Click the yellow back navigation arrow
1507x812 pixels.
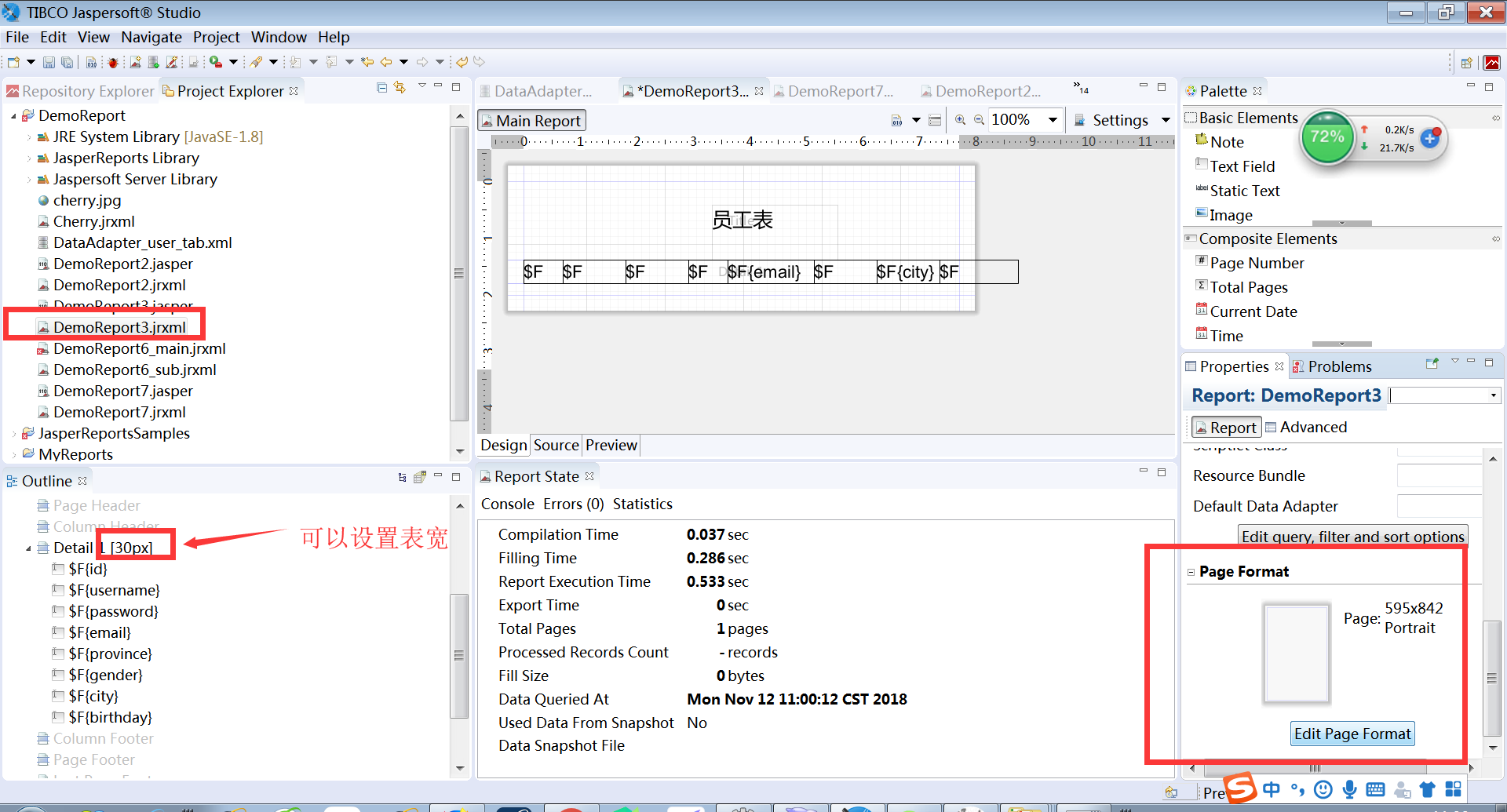point(385,62)
